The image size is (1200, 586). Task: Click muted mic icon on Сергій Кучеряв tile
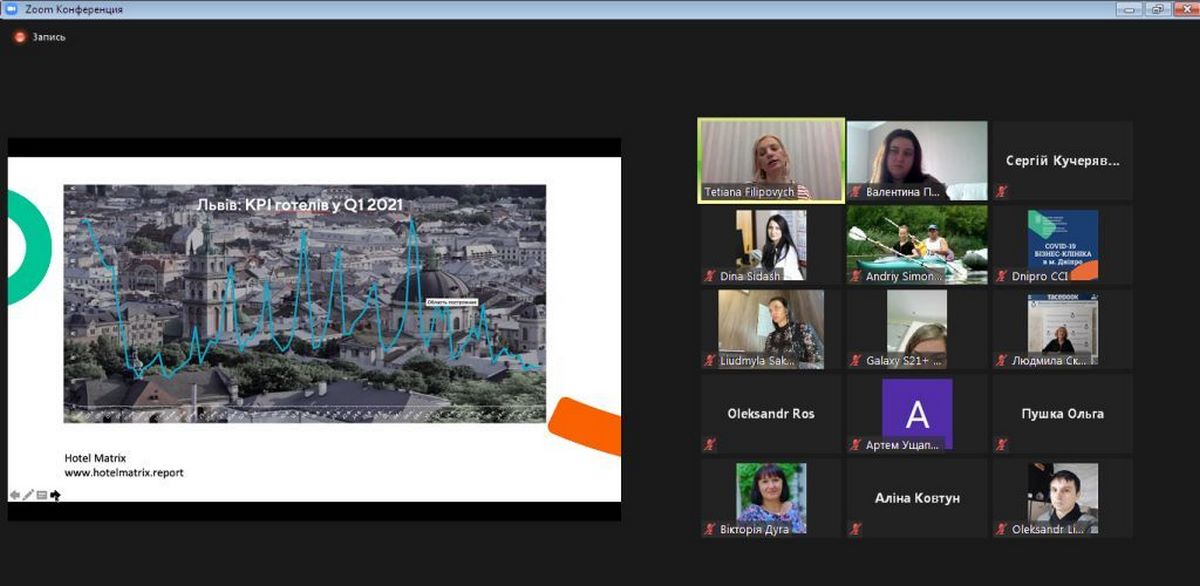pyautogui.click(x=1002, y=191)
